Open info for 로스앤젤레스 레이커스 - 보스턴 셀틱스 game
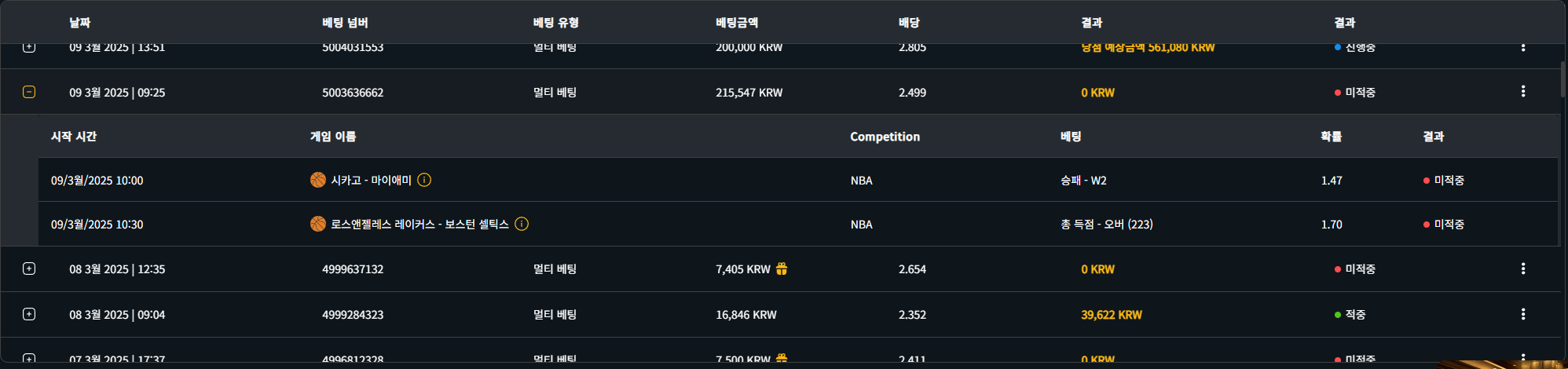1568x369 pixels. point(522,224)
